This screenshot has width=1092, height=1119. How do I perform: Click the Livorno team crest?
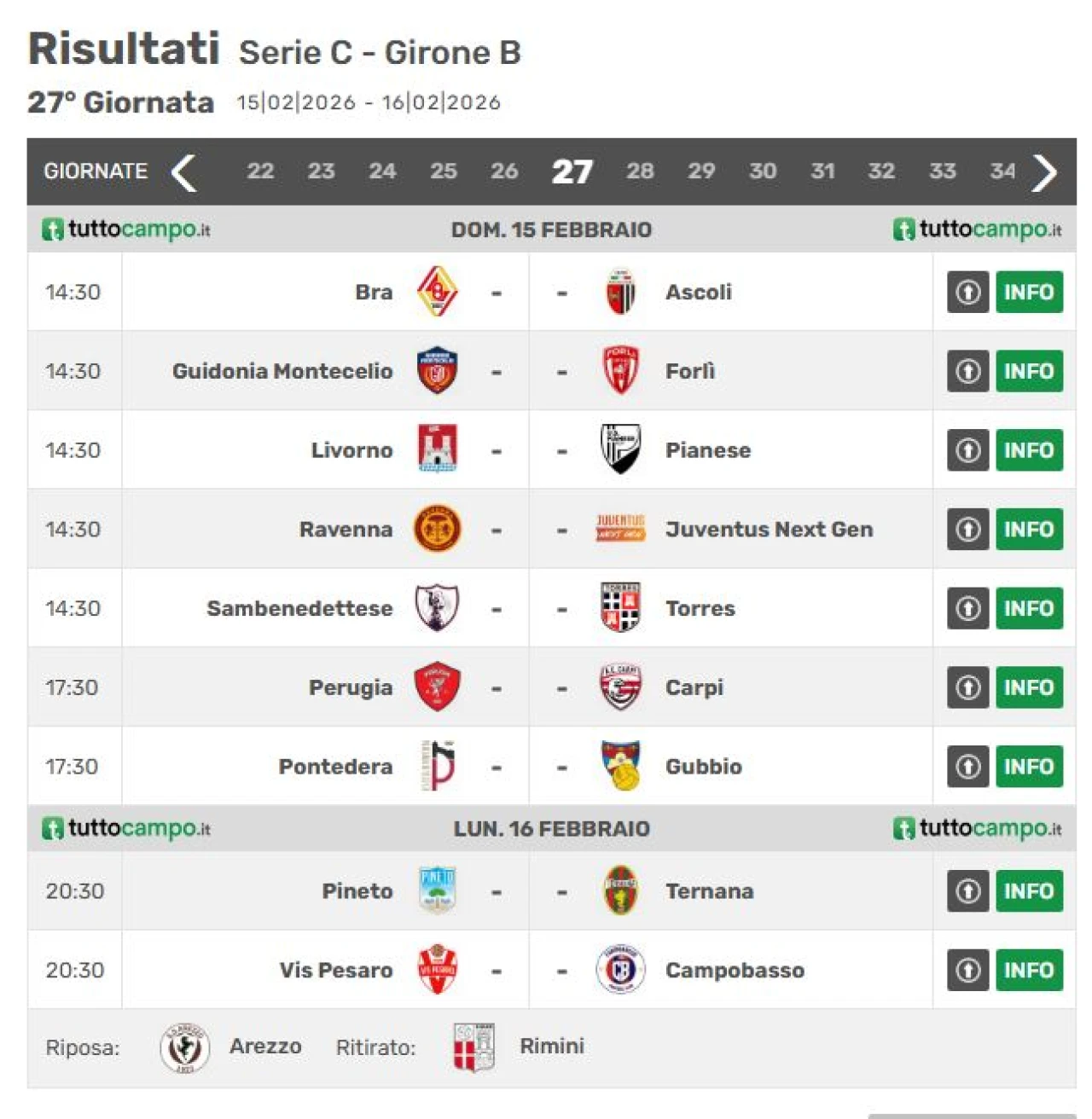[437, 449]
